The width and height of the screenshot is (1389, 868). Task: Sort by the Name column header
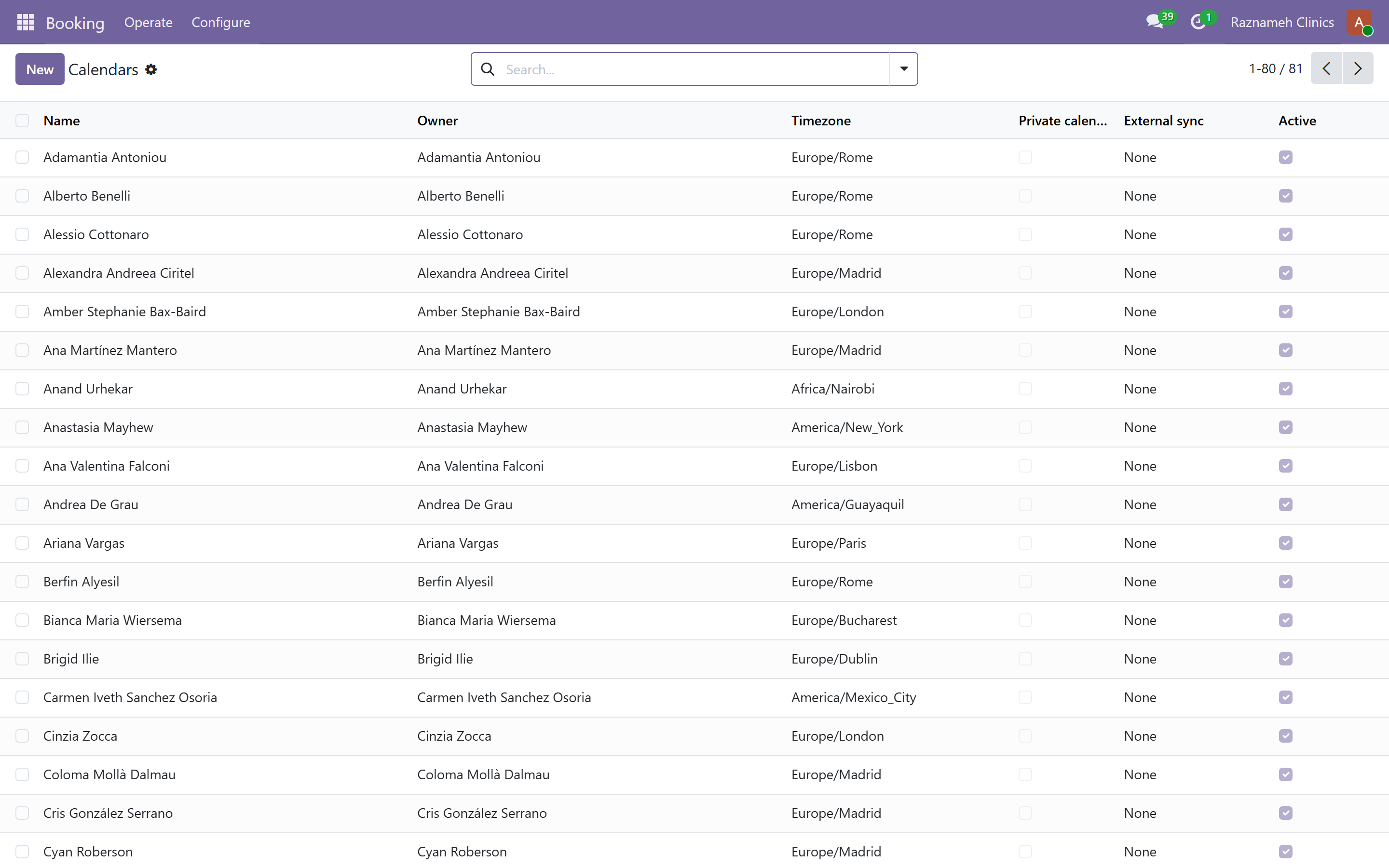pos(61,121)
